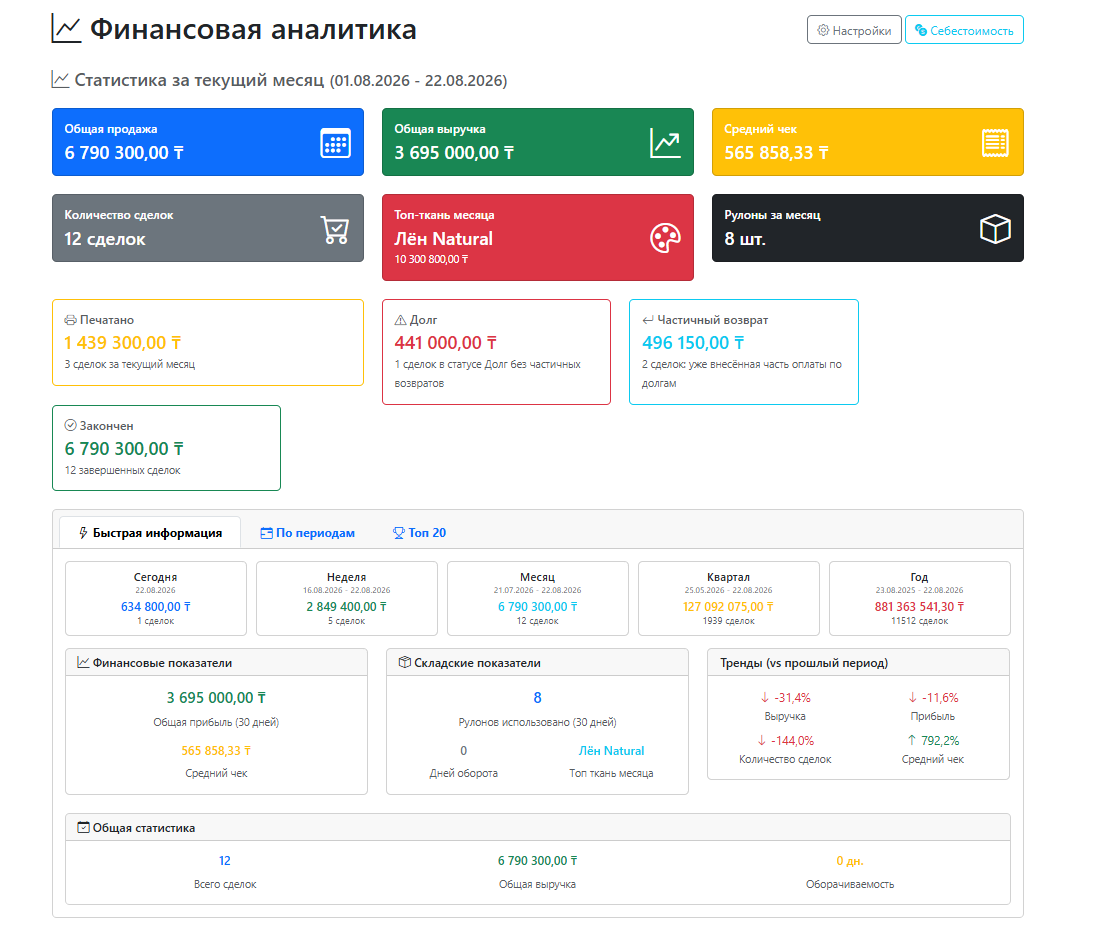The image size is (1099, 937).
Task: Click the printer icon next to Печатано
Action: coord(70,320)
